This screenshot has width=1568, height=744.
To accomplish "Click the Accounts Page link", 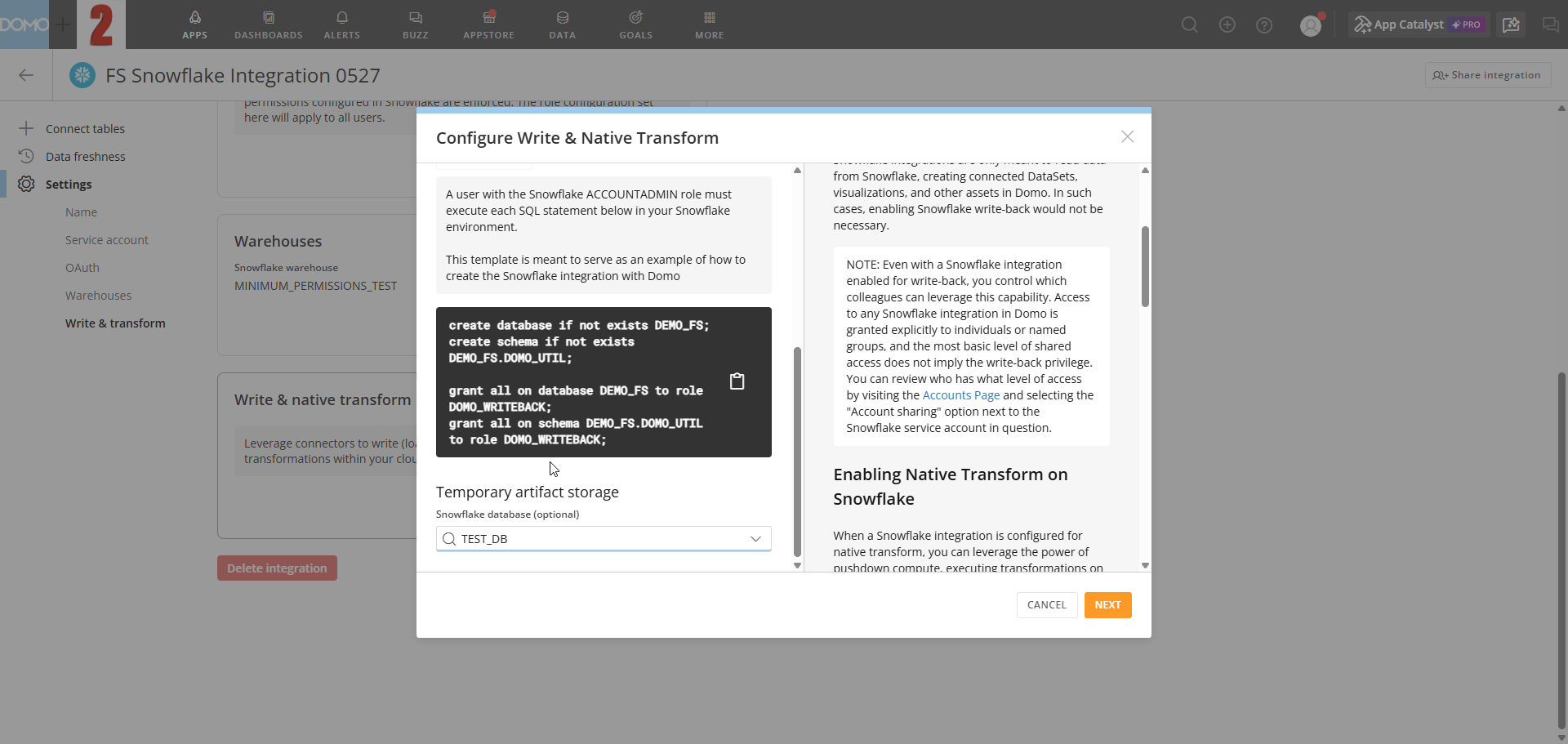I will (x=960, y=395).
